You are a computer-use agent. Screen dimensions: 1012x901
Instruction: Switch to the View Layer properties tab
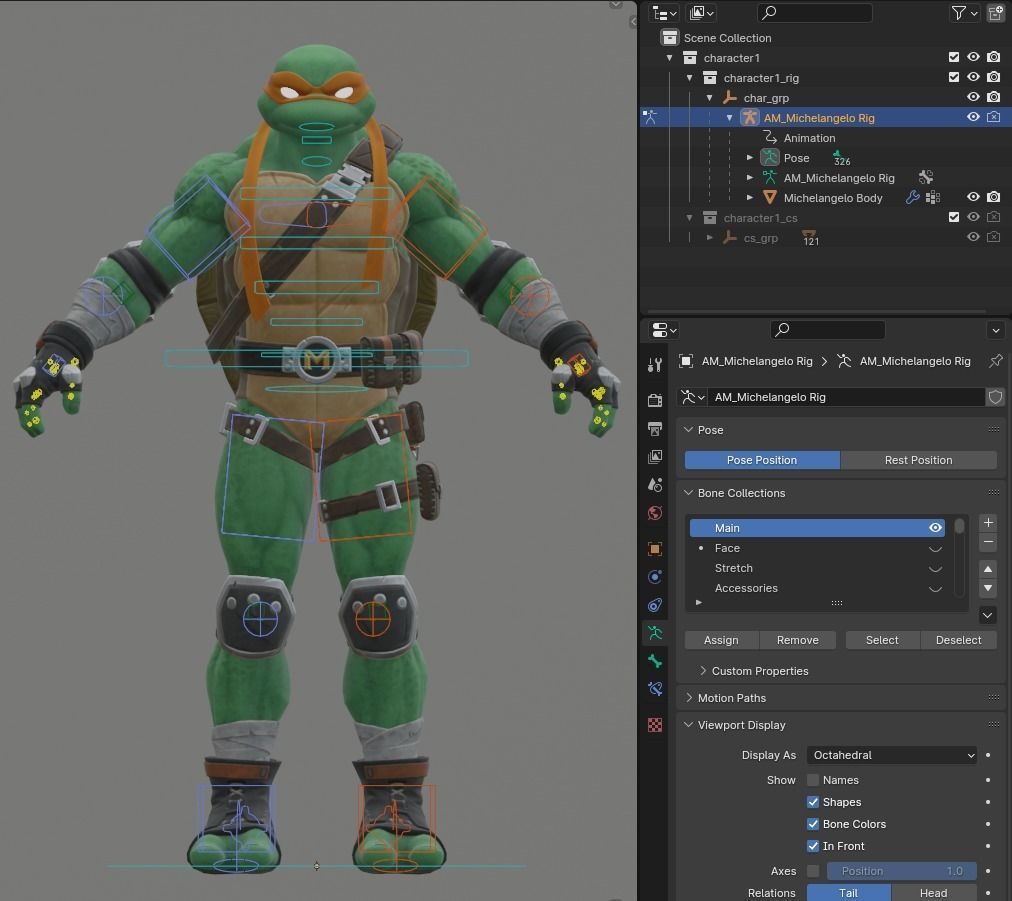coord(654,457)
